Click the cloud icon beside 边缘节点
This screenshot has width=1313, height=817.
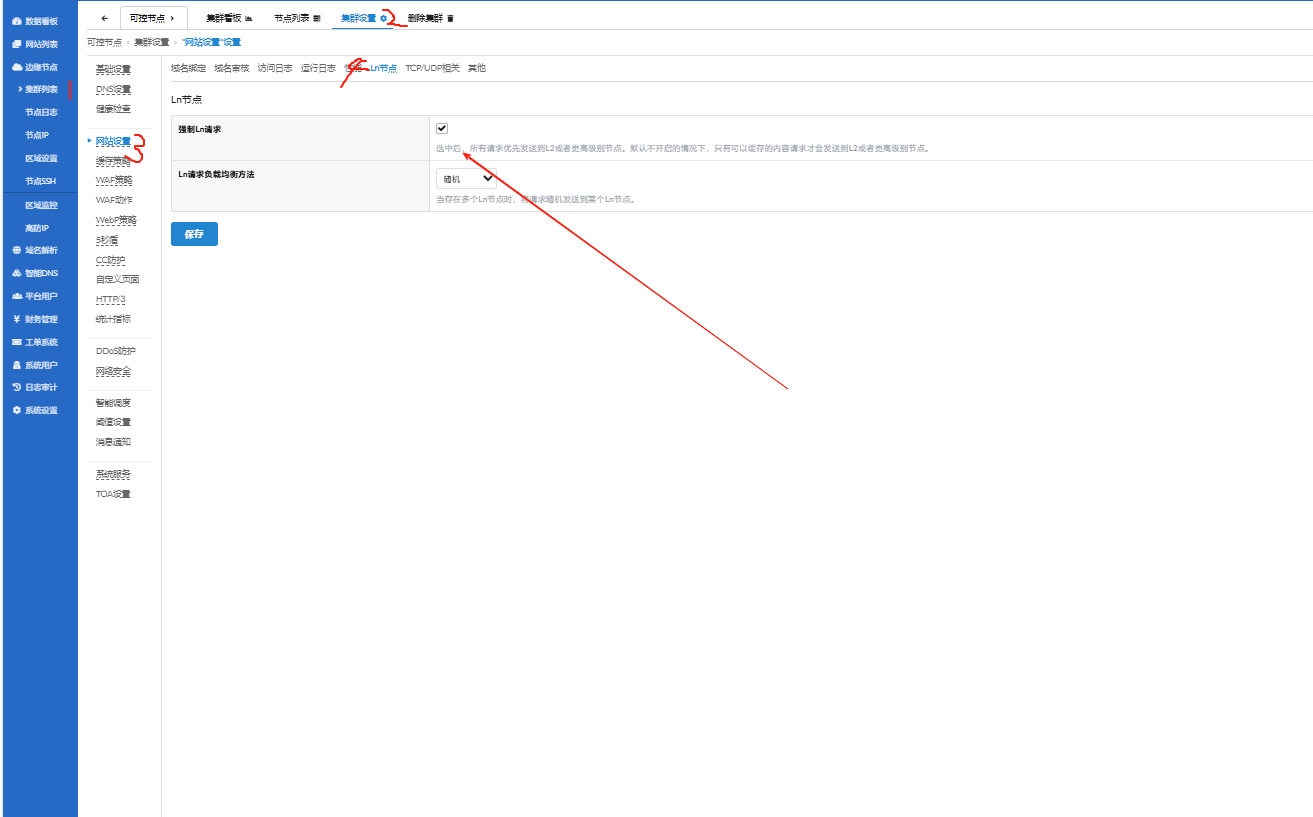point(17,67)
